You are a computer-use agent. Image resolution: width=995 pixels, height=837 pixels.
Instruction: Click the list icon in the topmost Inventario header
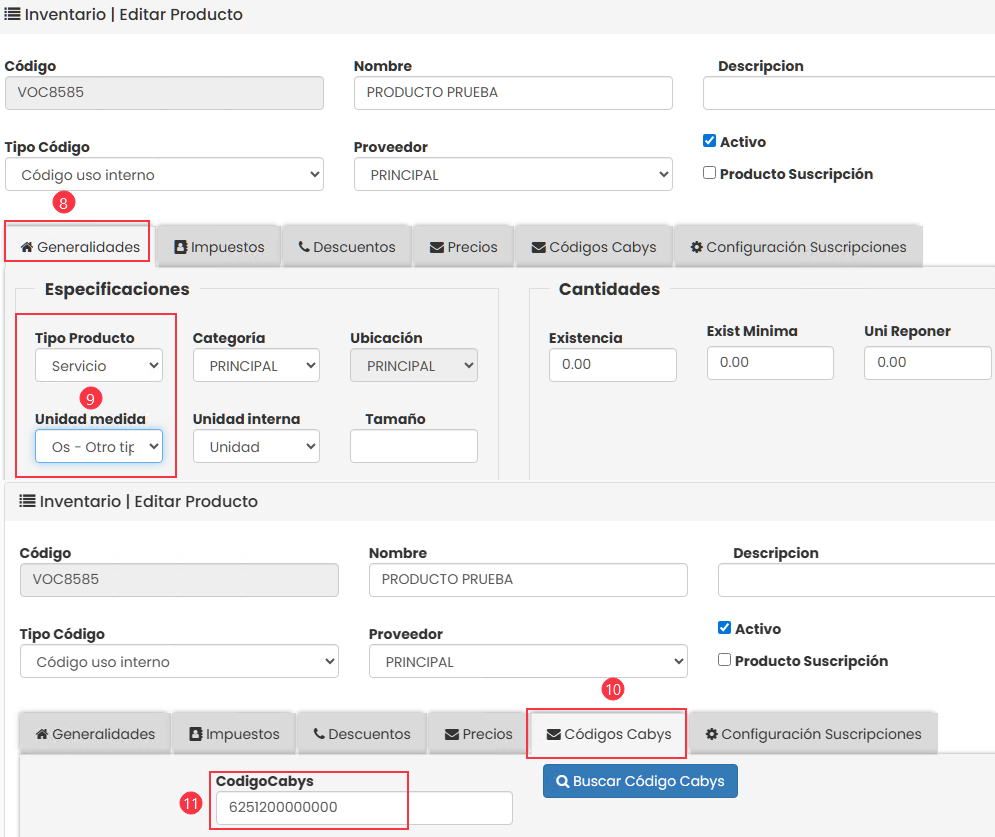click(x=12, y=15)
